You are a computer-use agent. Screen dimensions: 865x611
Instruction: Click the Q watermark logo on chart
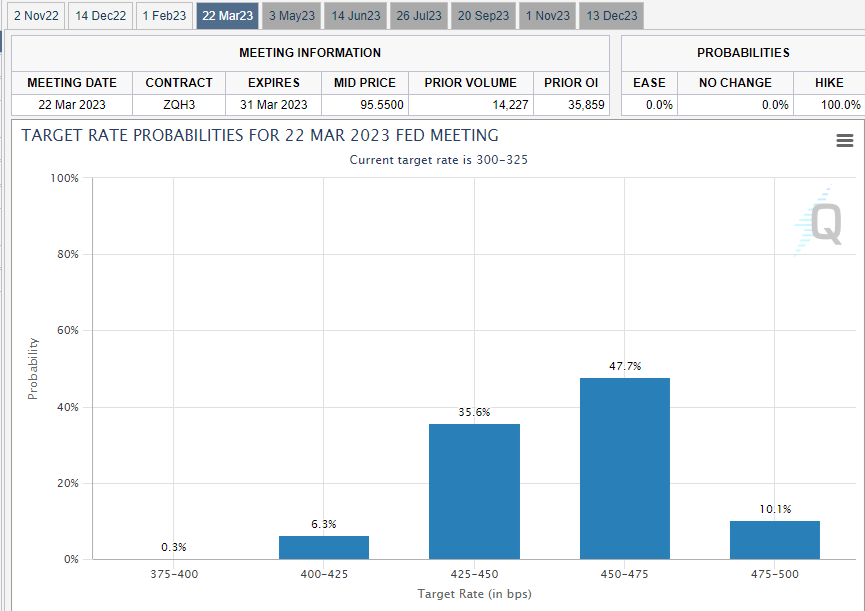point(822,222)
